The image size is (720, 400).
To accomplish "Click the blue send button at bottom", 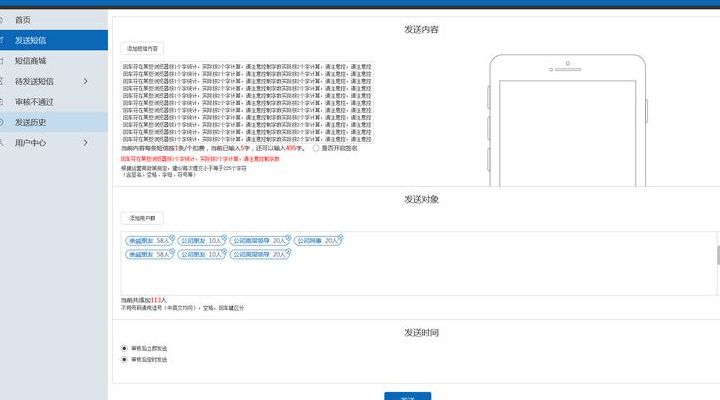I will tap(408, 396).
